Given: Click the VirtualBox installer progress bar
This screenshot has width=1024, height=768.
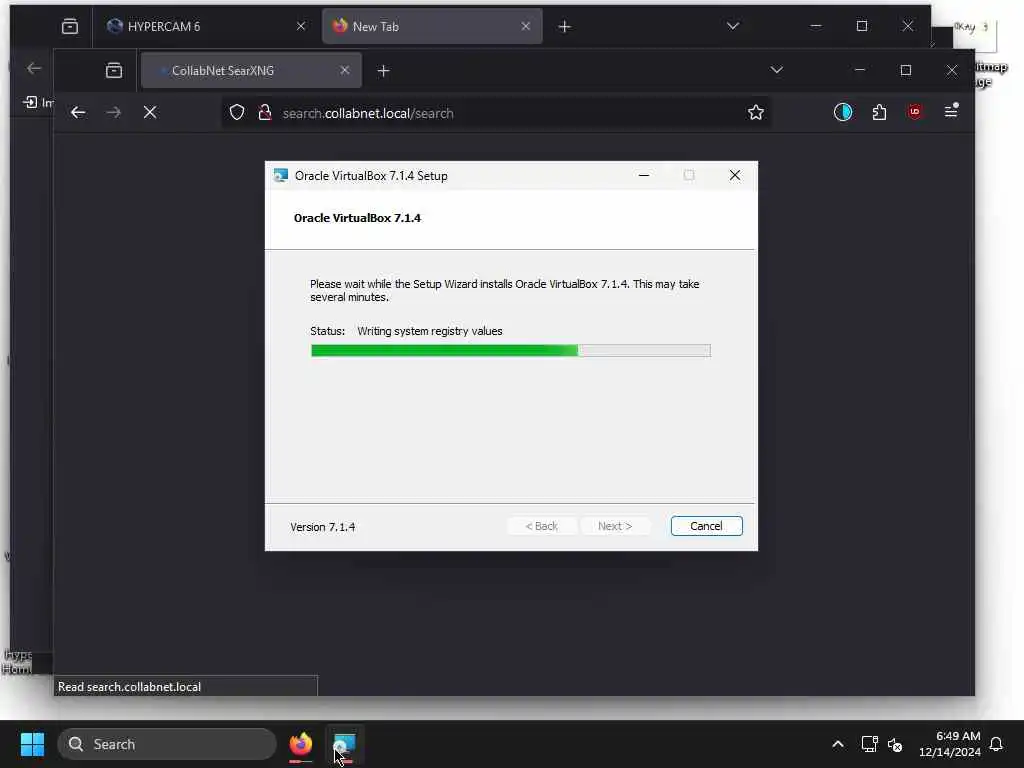Looking at the screenshot, I should [511, 351].
